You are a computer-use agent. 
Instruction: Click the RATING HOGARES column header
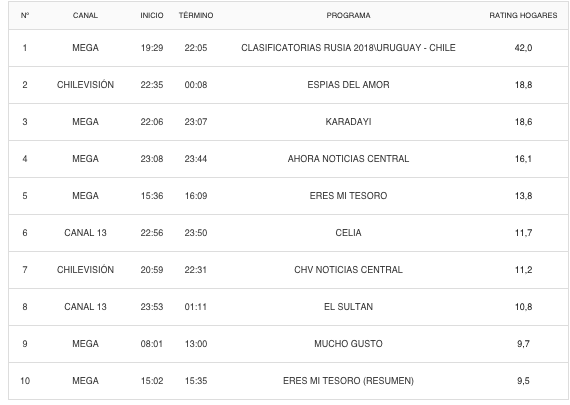point(523,15)
